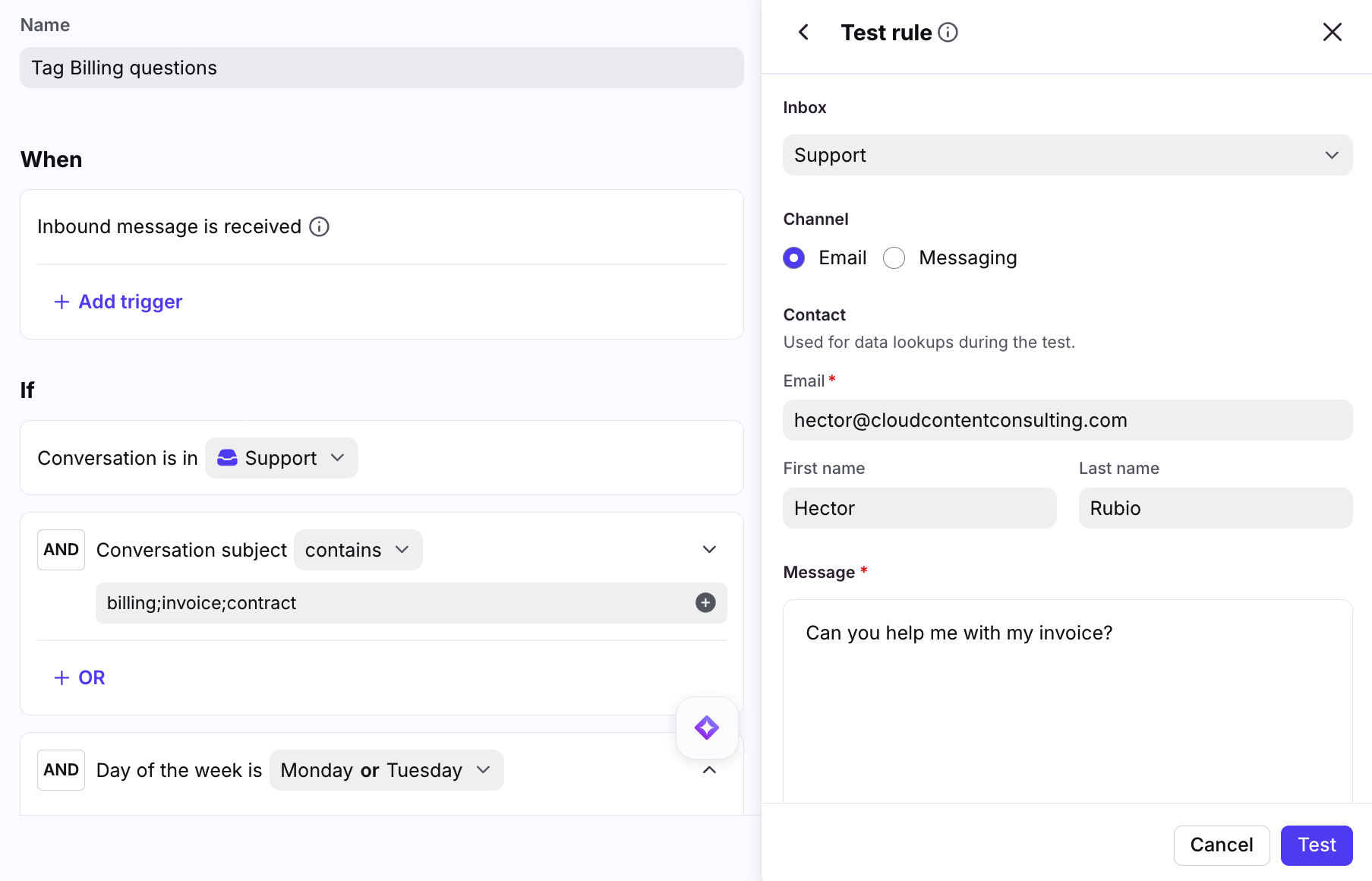Image resolution: width=1372 pixels, height=881 pixels.
Task: Open the contains operator dropdown
Action: 358,550
